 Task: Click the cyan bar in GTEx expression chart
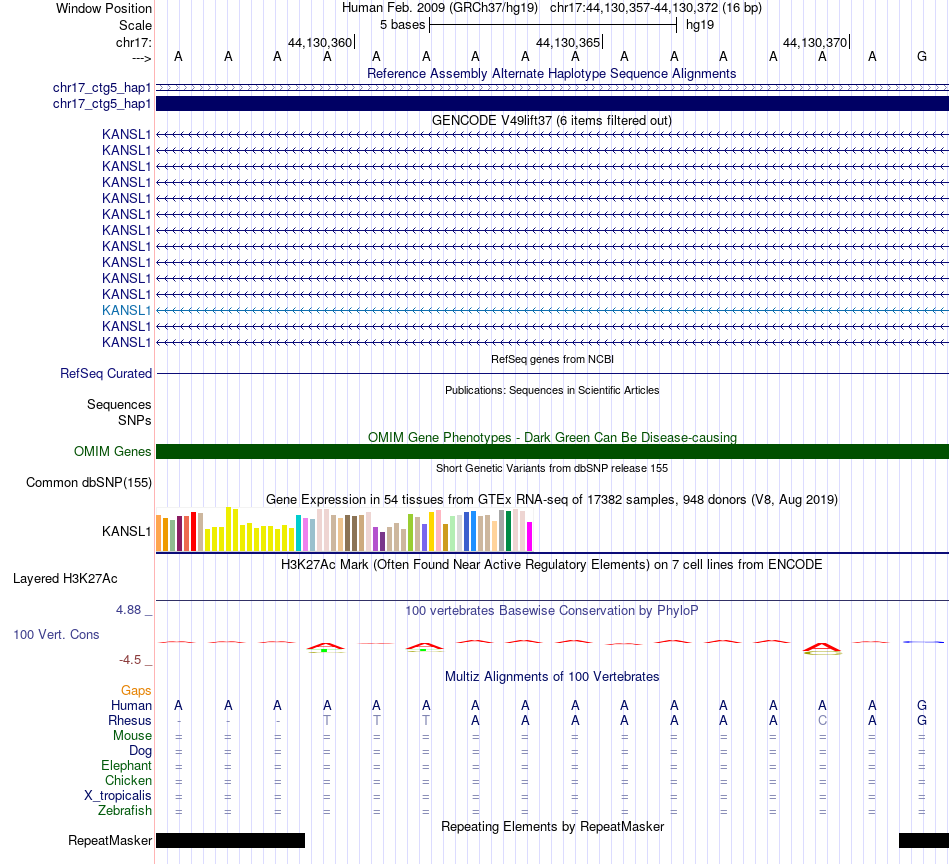pyautogui.click(x=298, y=533)
